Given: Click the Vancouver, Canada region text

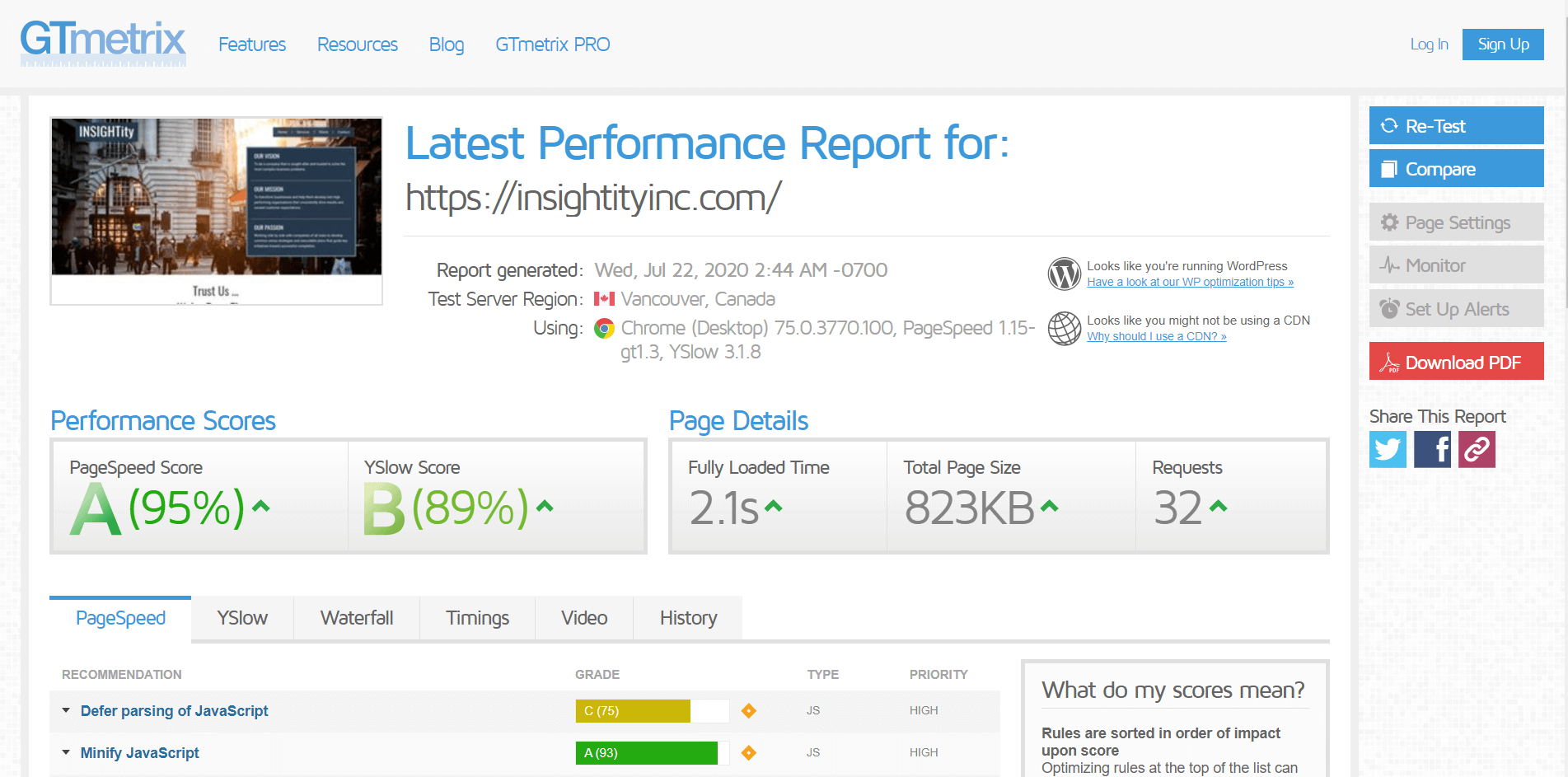Looking at the screenshot, I should coord(698,299).
